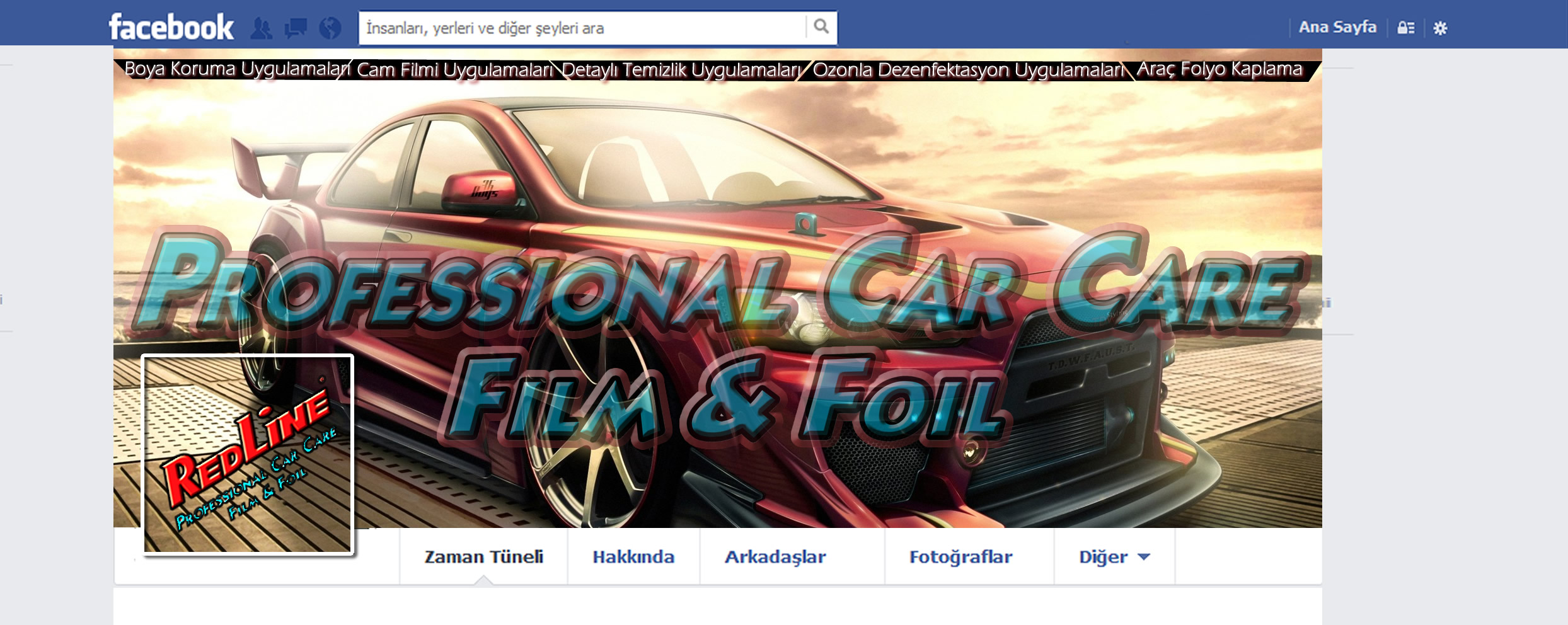The image size is (1568, 625).
Task: Click the search magnifier button
Action: (x=821, y=27)
